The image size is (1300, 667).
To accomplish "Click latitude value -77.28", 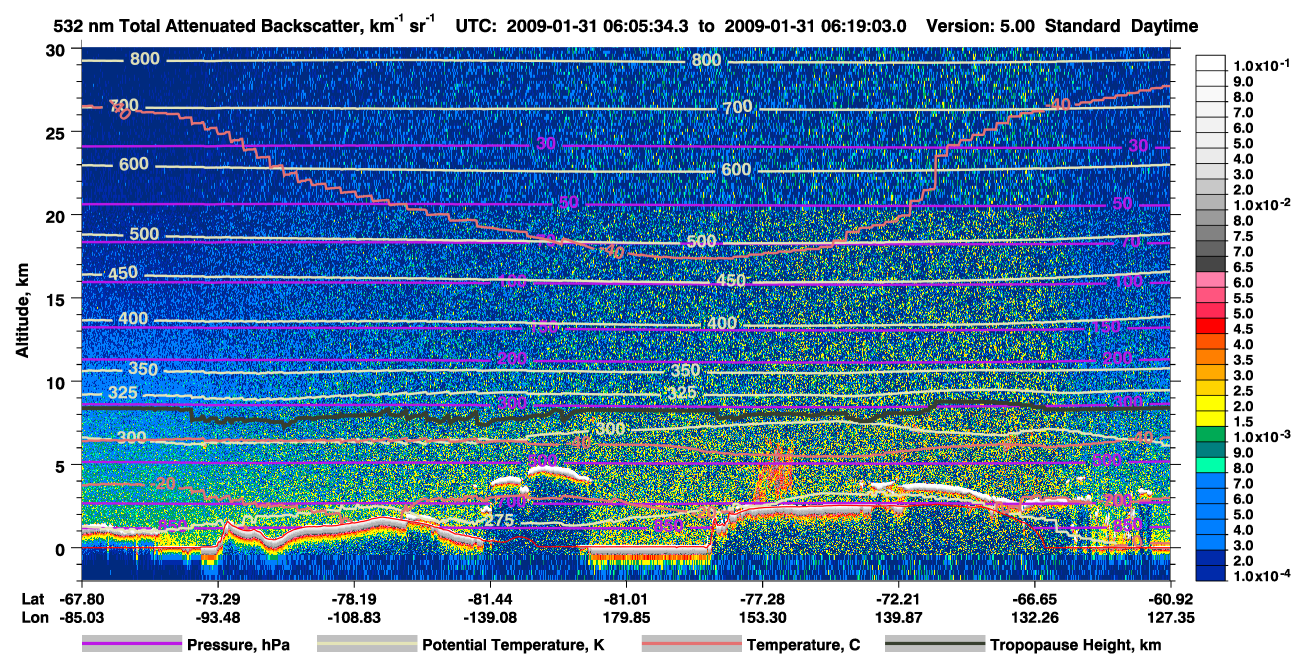I will (763, 599).
